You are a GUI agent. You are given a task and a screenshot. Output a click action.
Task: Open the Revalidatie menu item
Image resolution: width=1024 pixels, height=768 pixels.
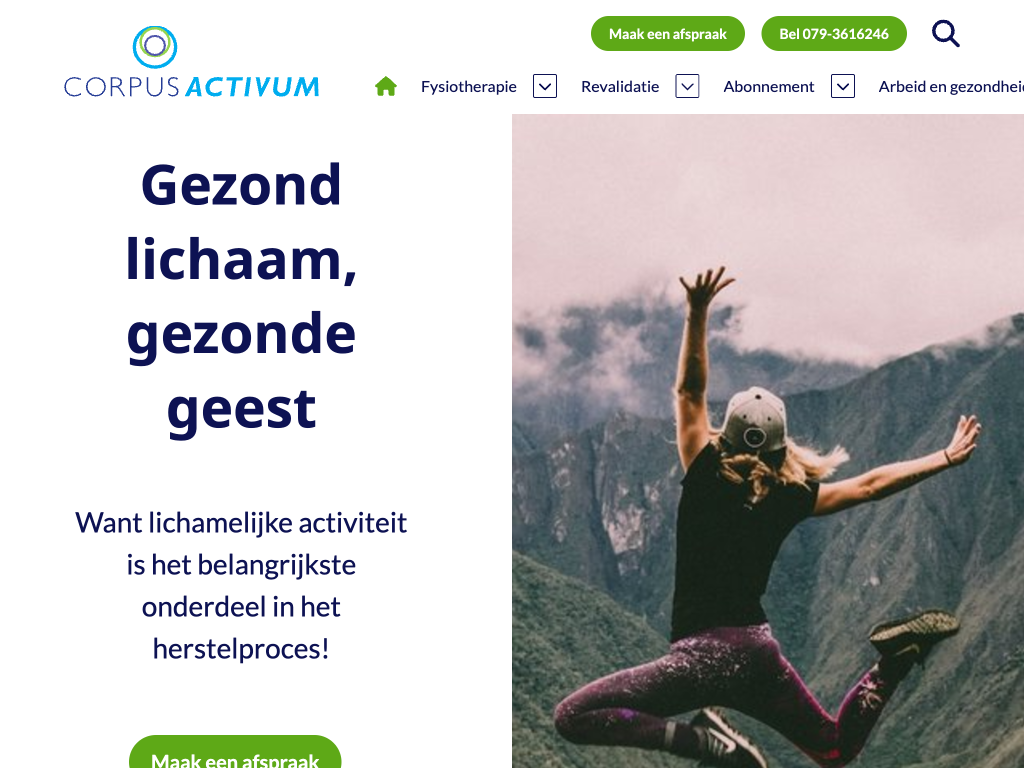click(620, 86)
